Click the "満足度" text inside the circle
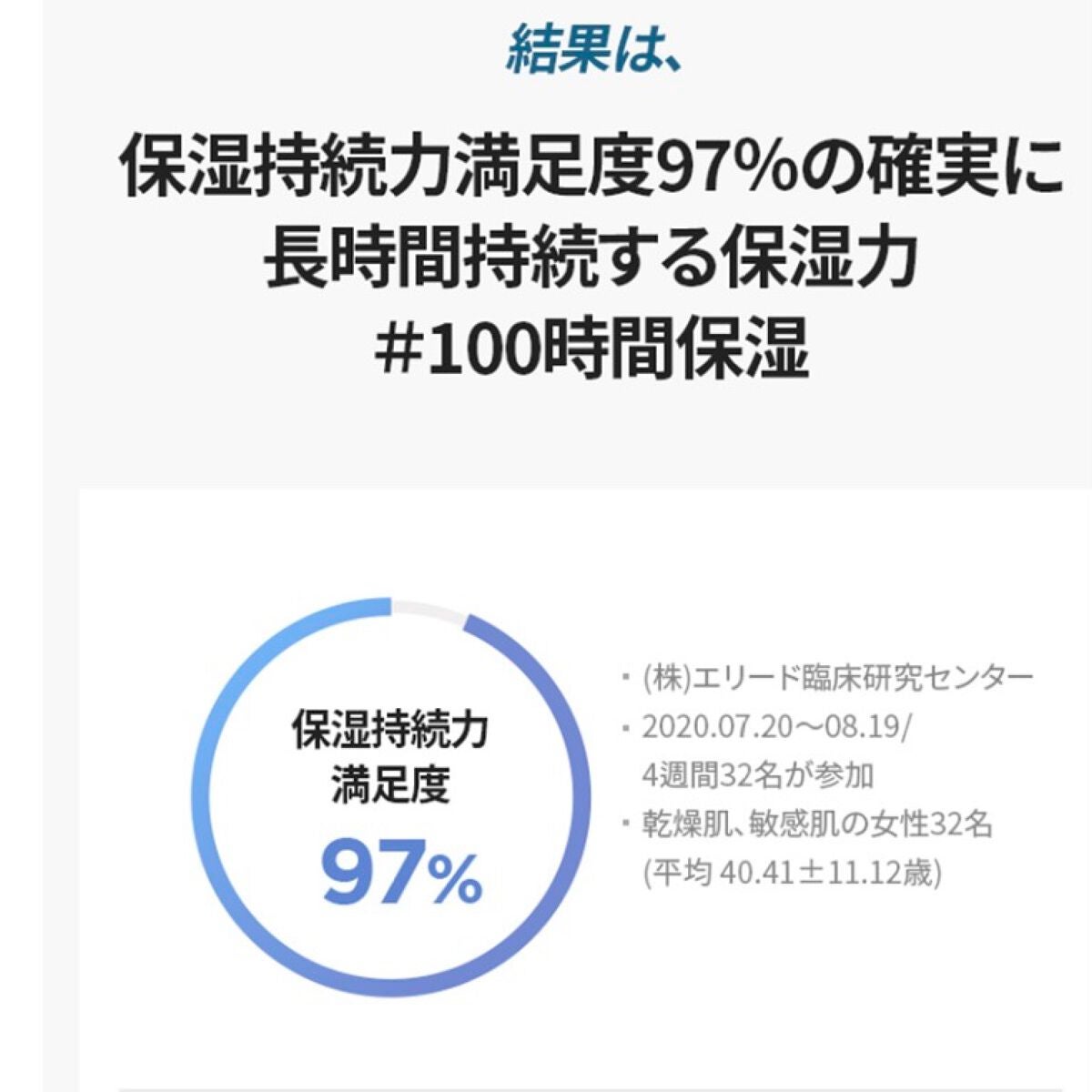The image size is (1092, 1092). click(389, 783)
